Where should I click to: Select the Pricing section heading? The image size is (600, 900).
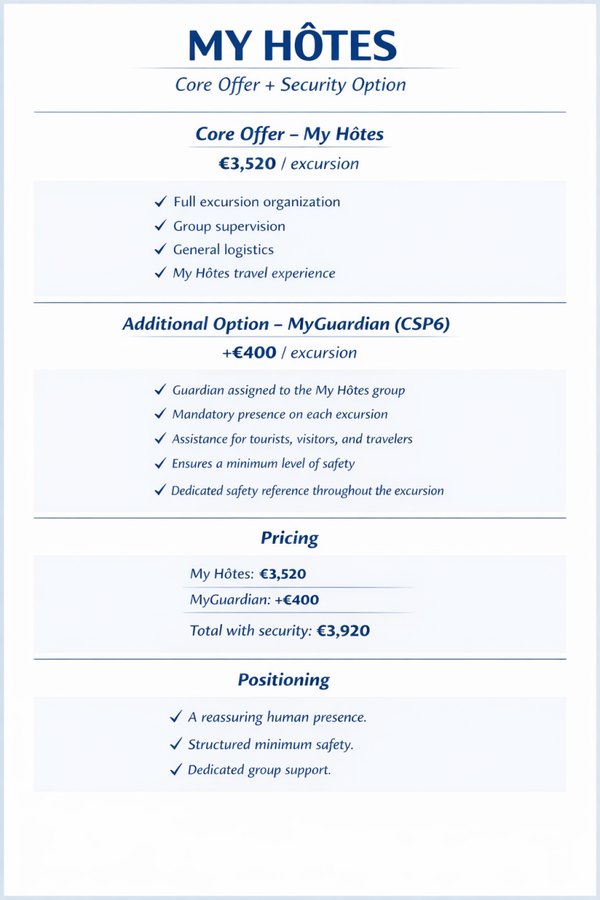coord(289,538)
